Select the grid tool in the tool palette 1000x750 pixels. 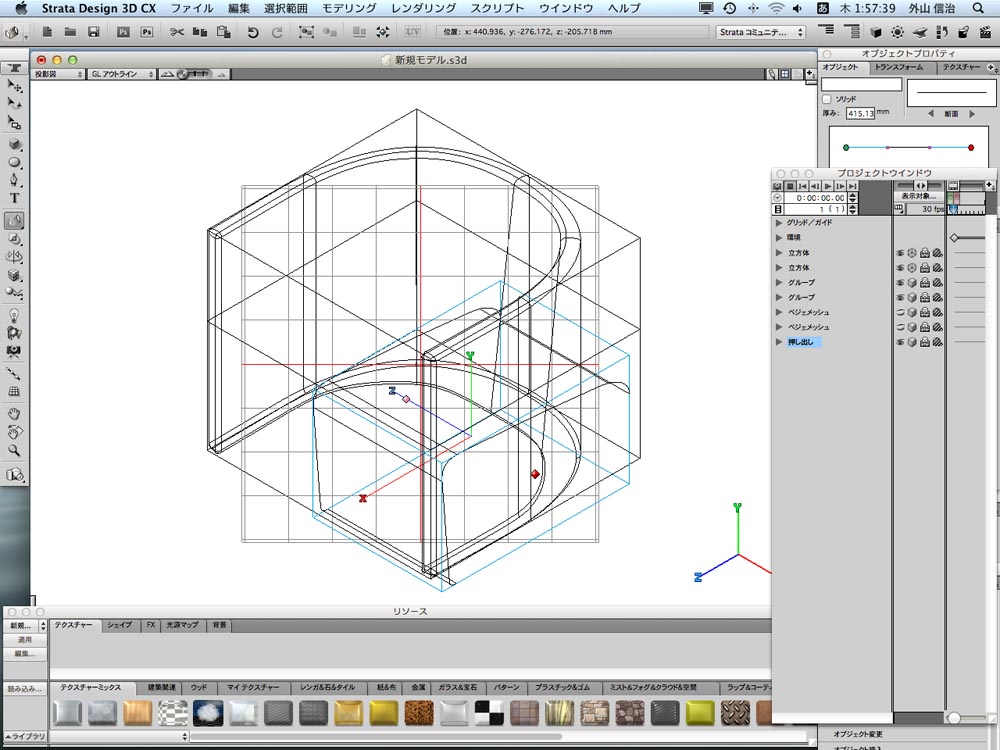click(x=14, y=392)
